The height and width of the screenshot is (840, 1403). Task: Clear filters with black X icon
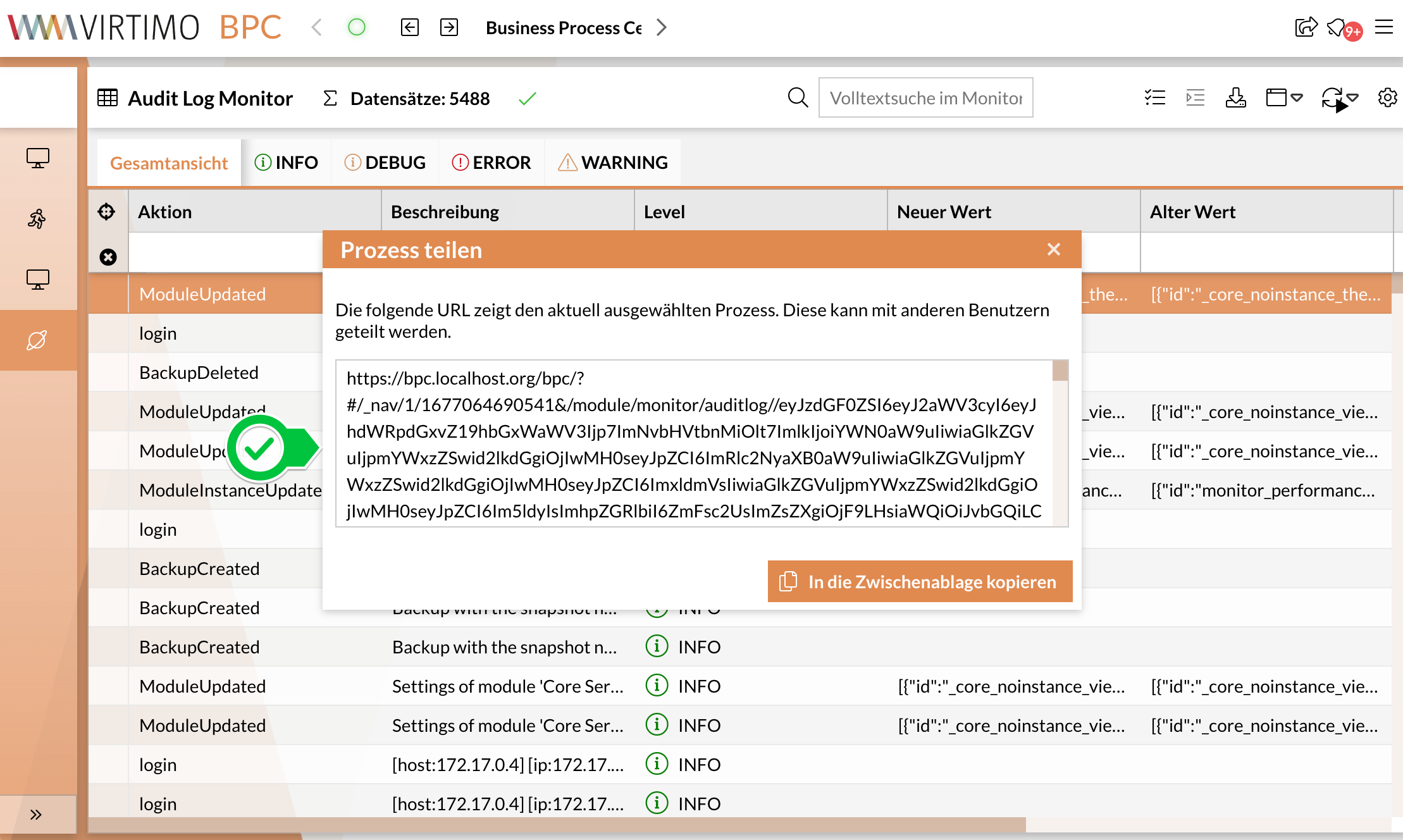click(108, 257)
